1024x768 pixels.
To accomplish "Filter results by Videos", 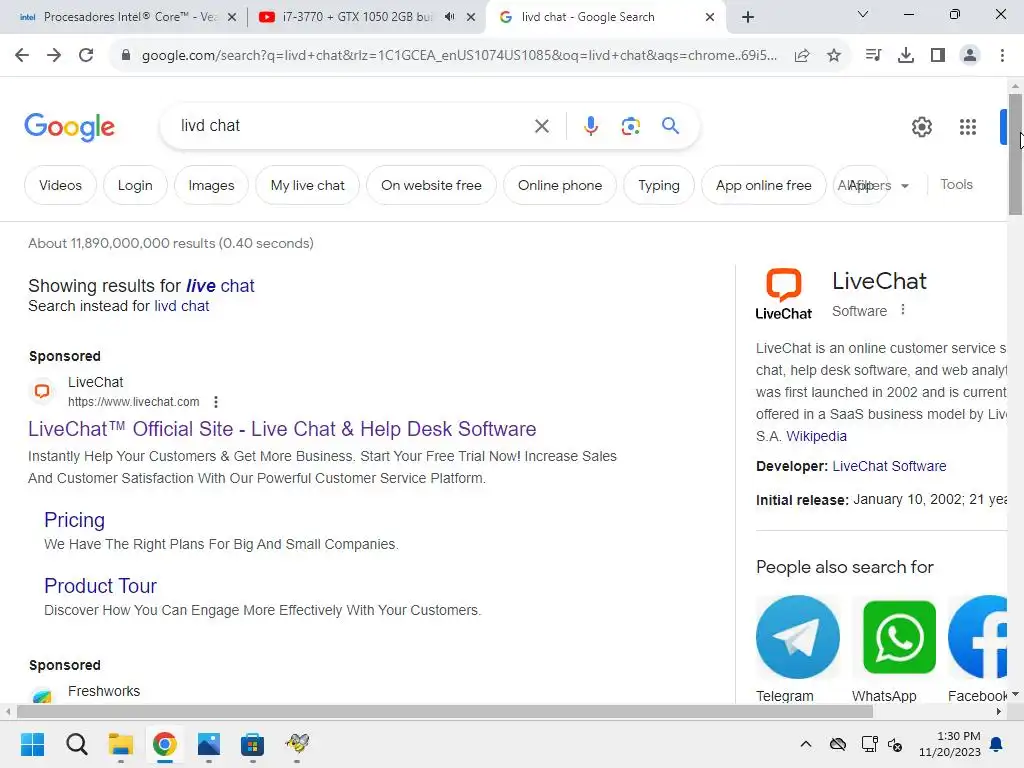I will (x=60, y=185).
